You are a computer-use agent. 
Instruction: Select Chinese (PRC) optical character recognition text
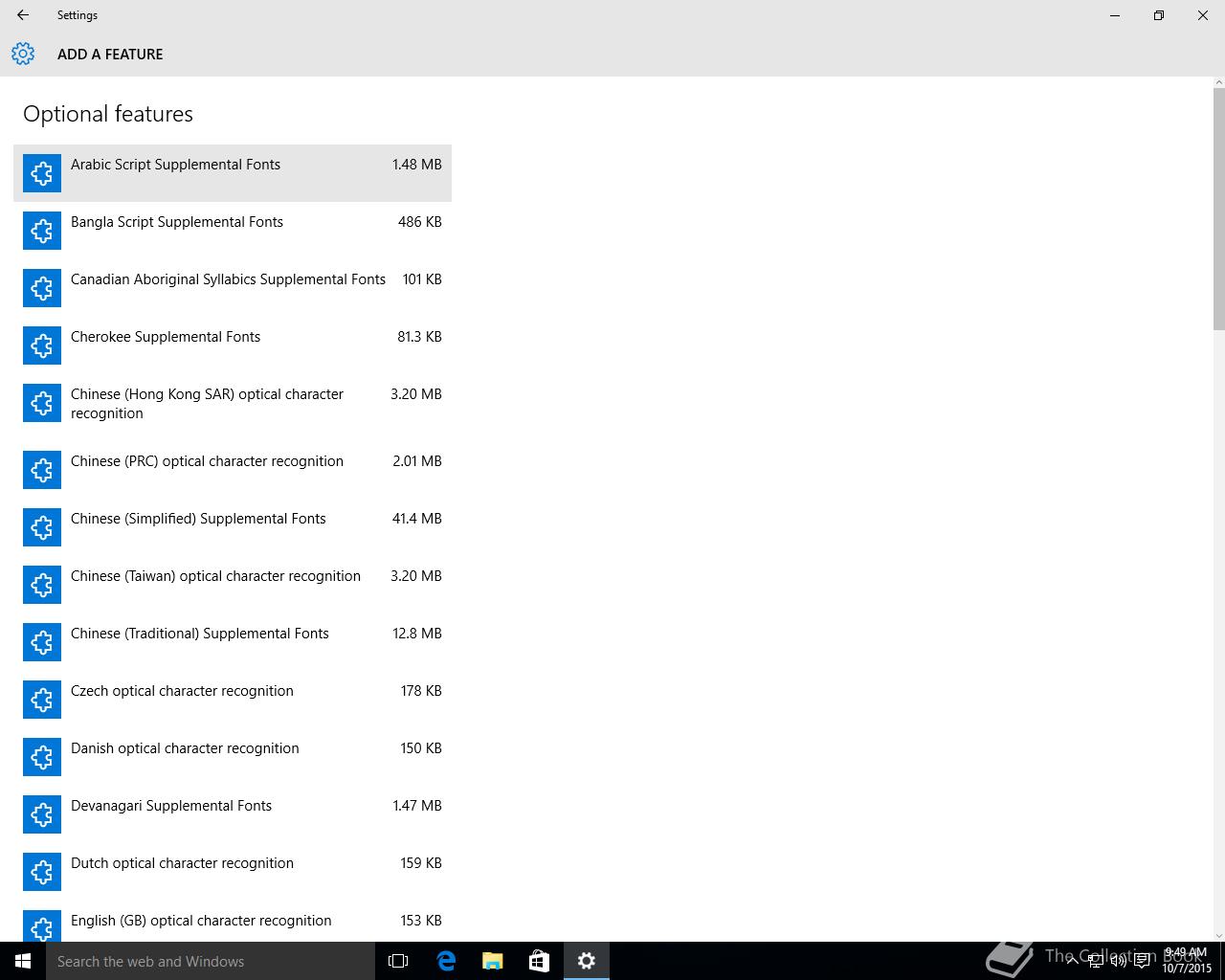[x=207, y=461]
